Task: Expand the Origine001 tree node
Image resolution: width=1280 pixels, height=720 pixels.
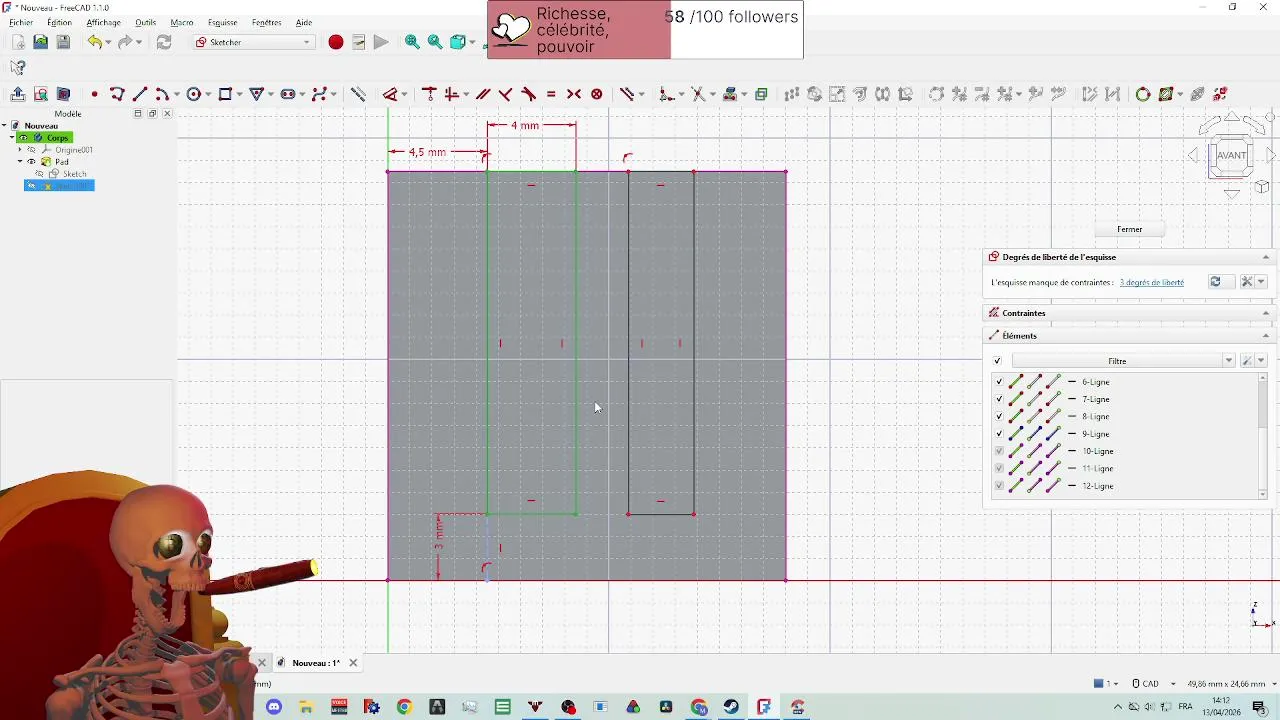Action: pos(20,150)
